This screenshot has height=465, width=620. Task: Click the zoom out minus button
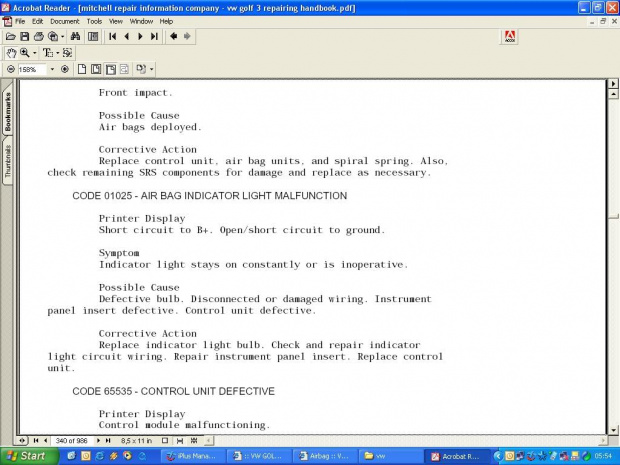click(x=11, y=69)
